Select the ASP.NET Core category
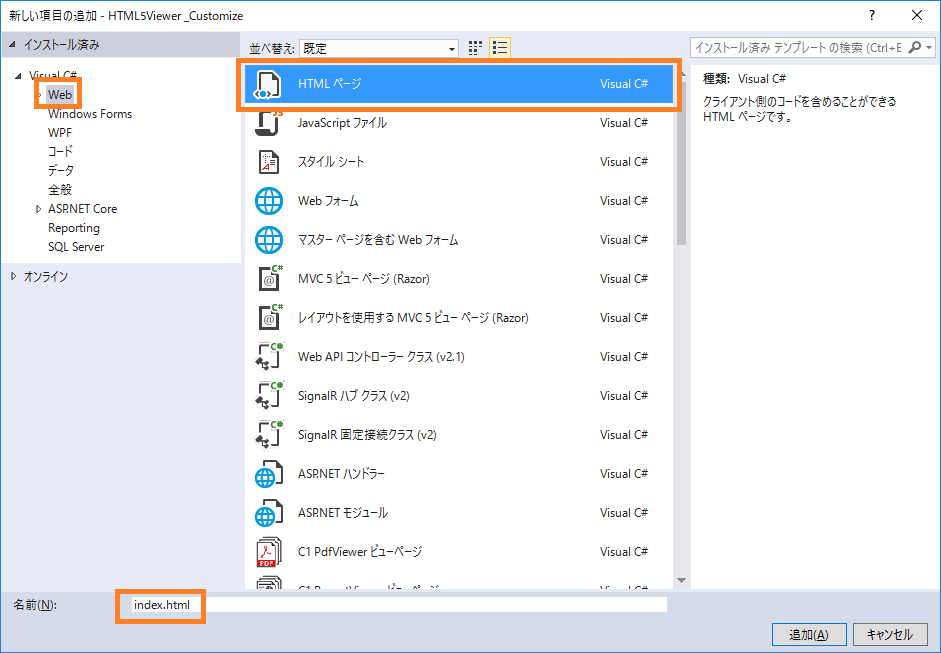The height and width of the screenshot is (653, 941). 83,209
